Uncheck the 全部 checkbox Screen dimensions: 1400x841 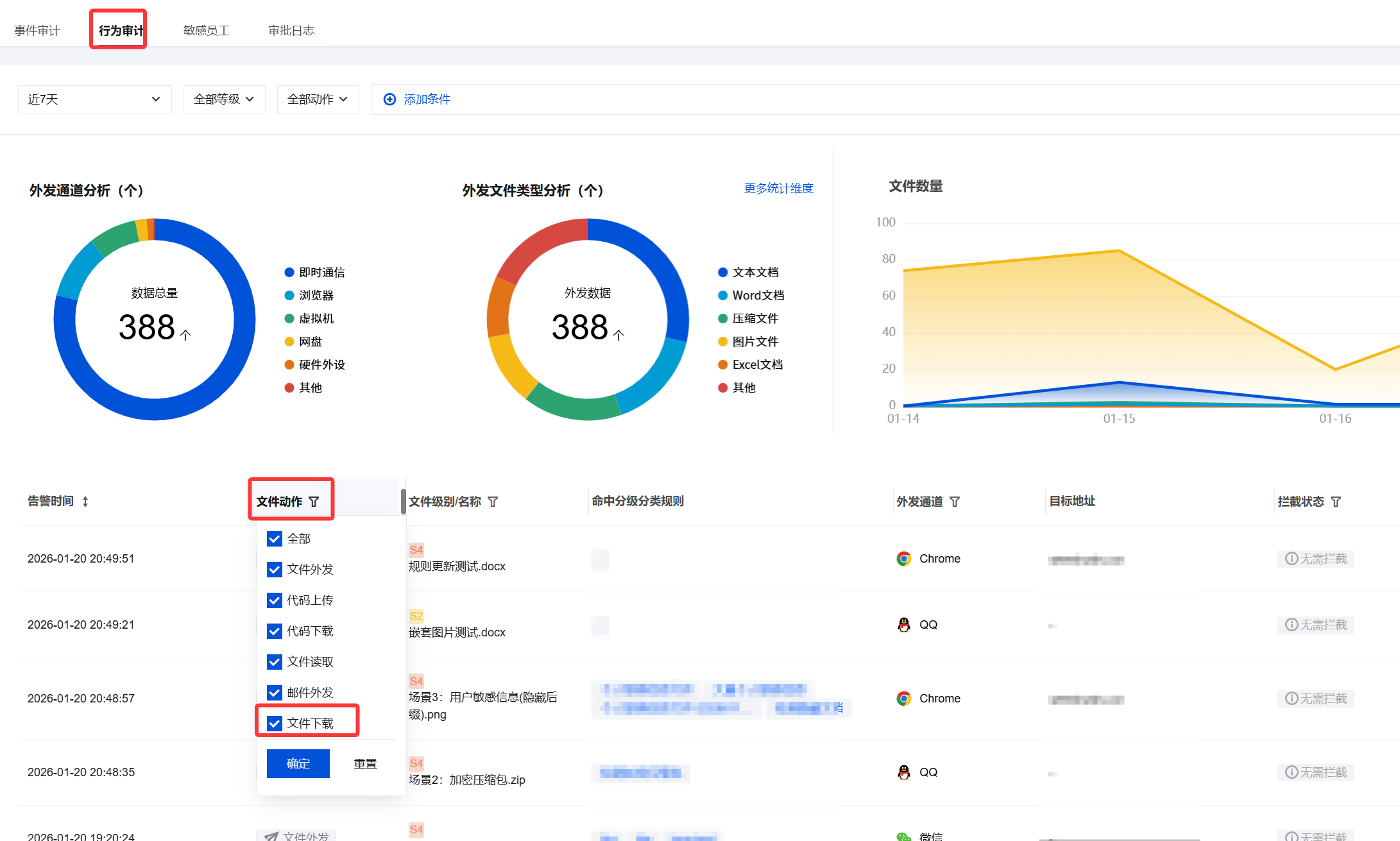coord(275,539)
